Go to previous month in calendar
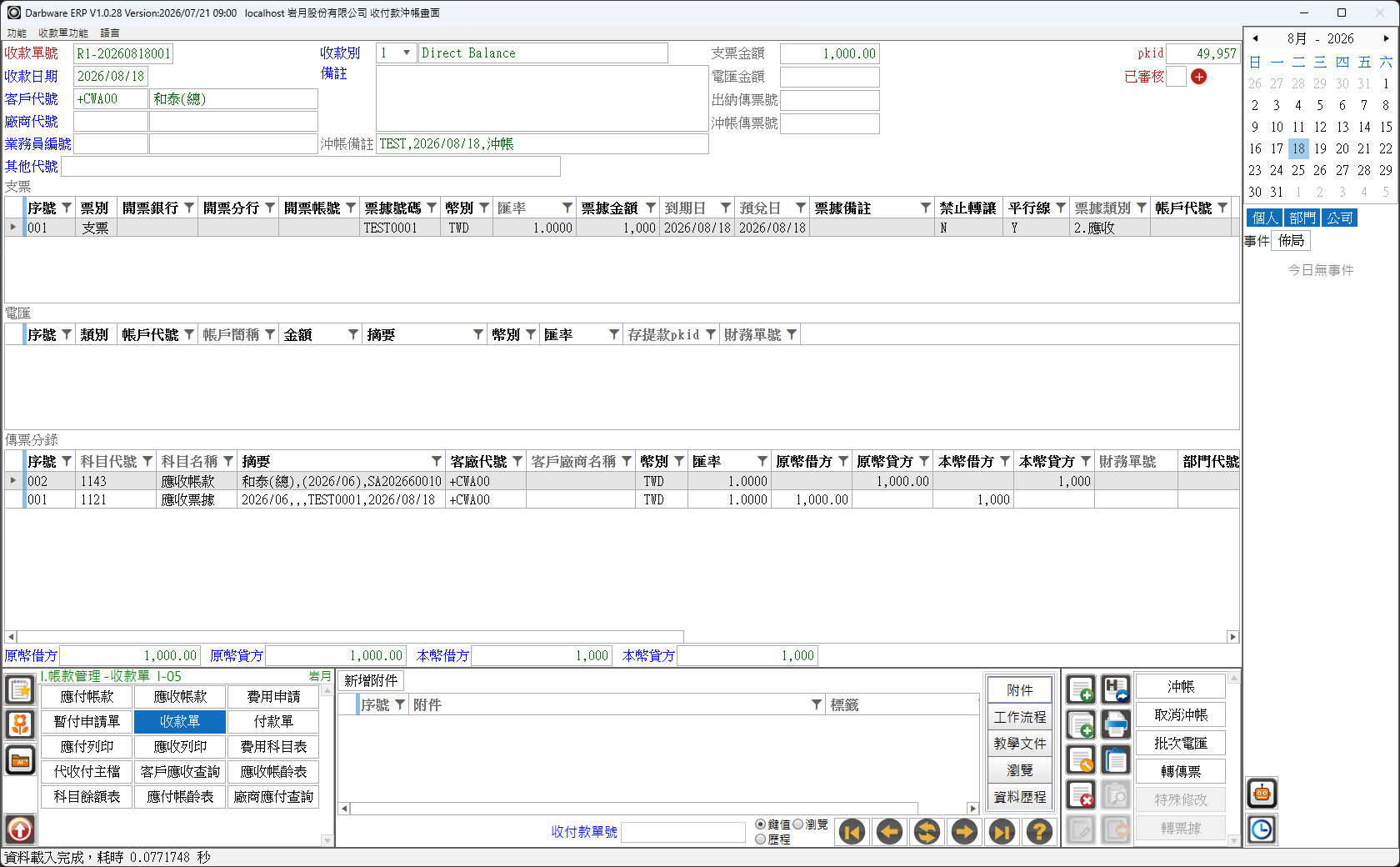The image size is (1400, 867). click(1255, 38)
